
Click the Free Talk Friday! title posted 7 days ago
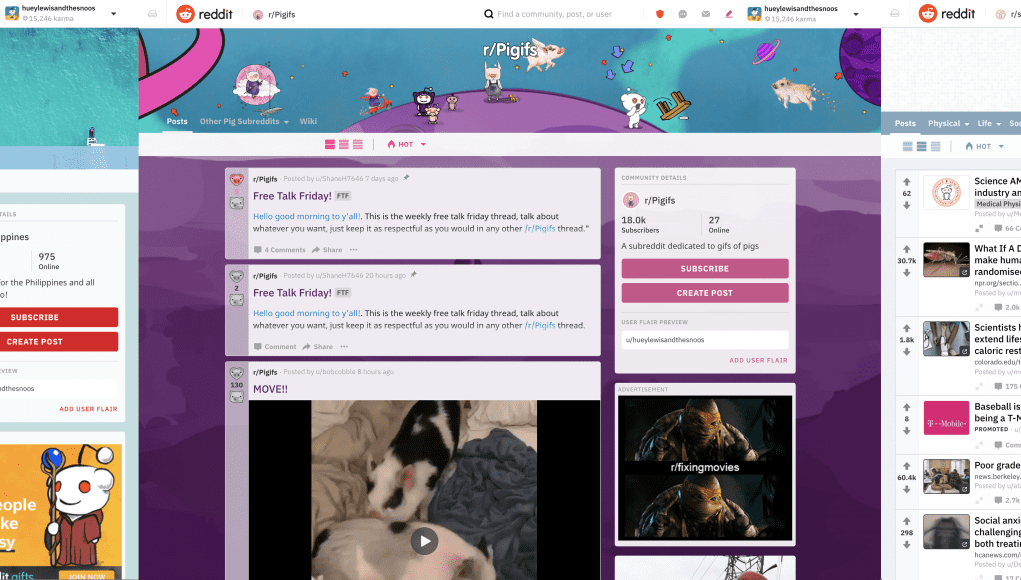pos(292,196)
